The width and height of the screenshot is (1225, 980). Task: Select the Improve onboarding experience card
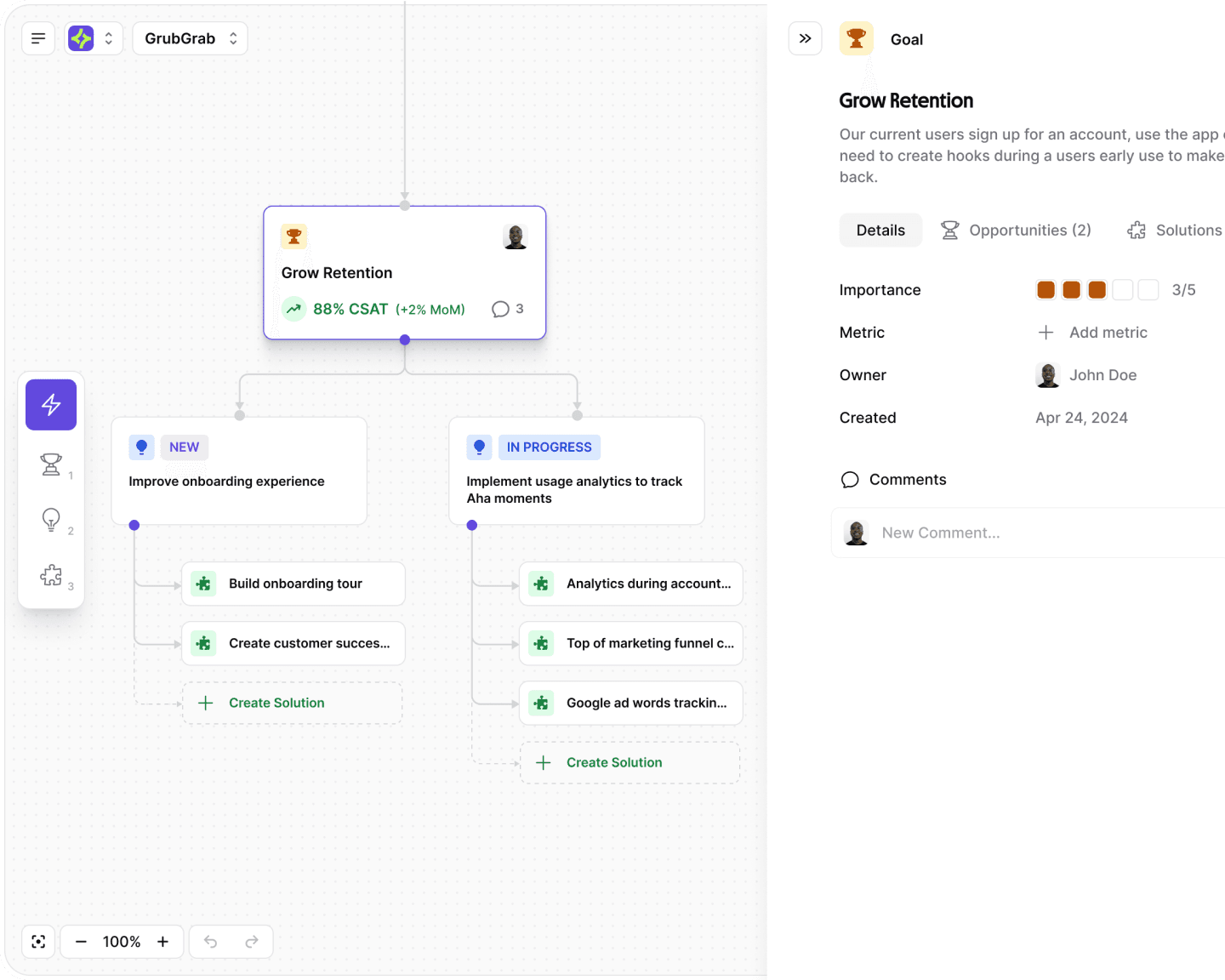point(239,470)
